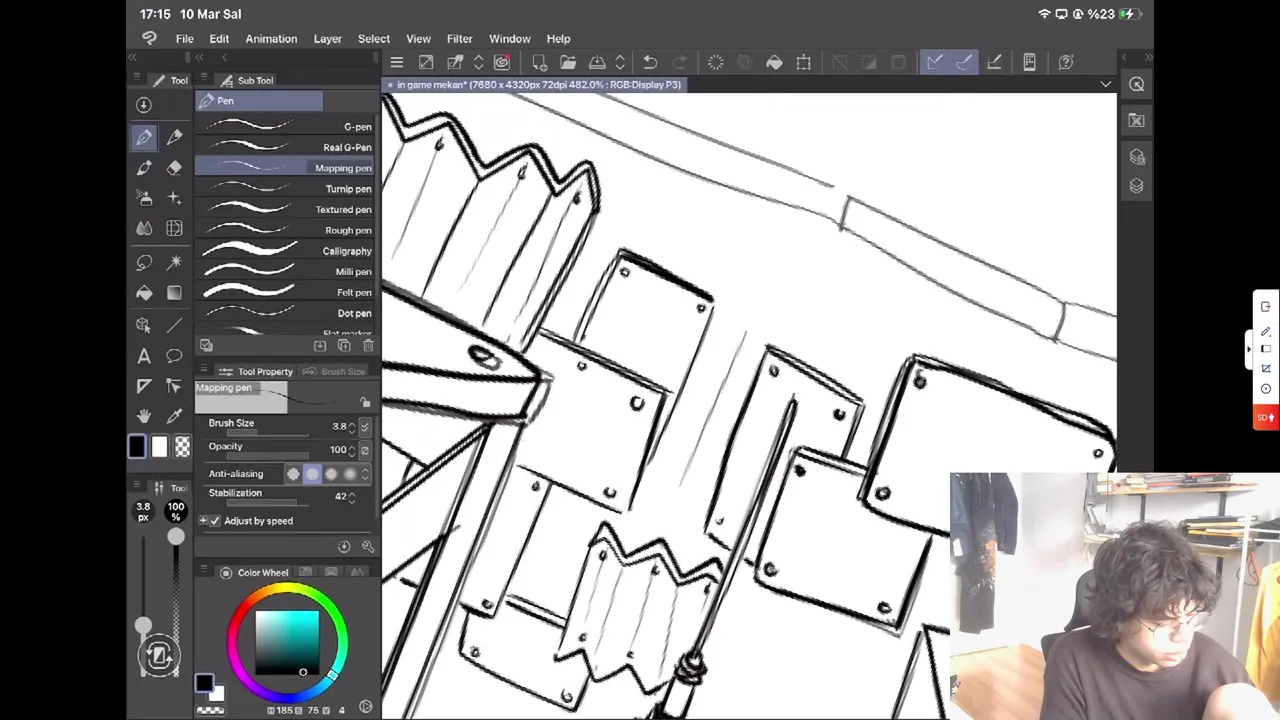Image resolution: width=1280 pixels, height=720 pixels.
Task: Adjust Opacity stepper arrows
Action: click(352, 451)
